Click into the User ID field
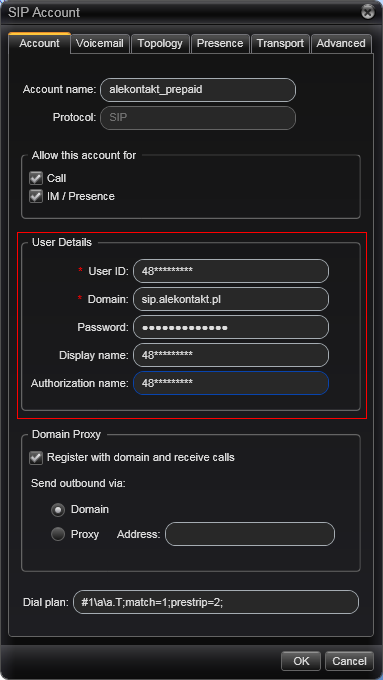 click(x=231, y=271)
